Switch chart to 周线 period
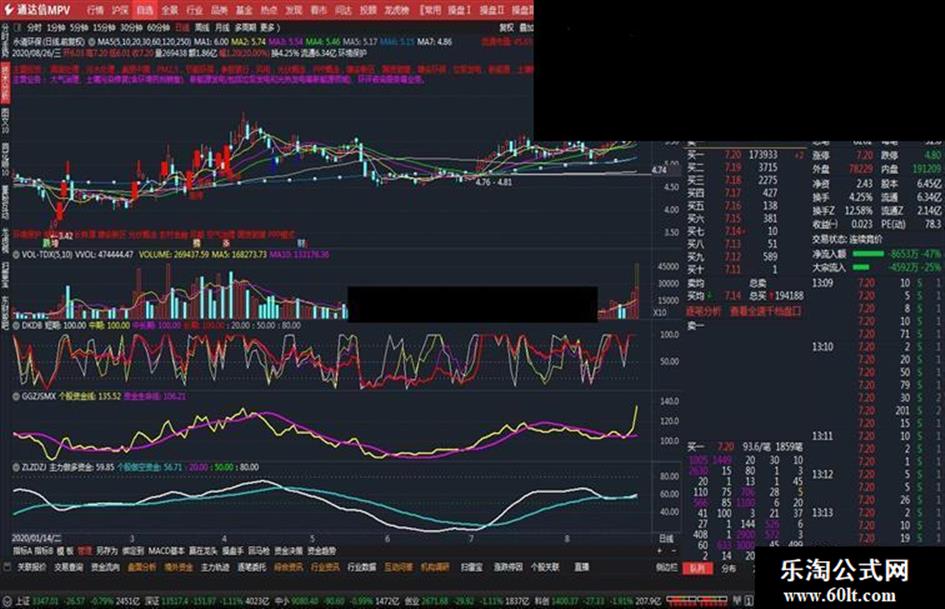The width and height of the screenshot is (945, 609). pyautogui.click(x=202, y=28)
